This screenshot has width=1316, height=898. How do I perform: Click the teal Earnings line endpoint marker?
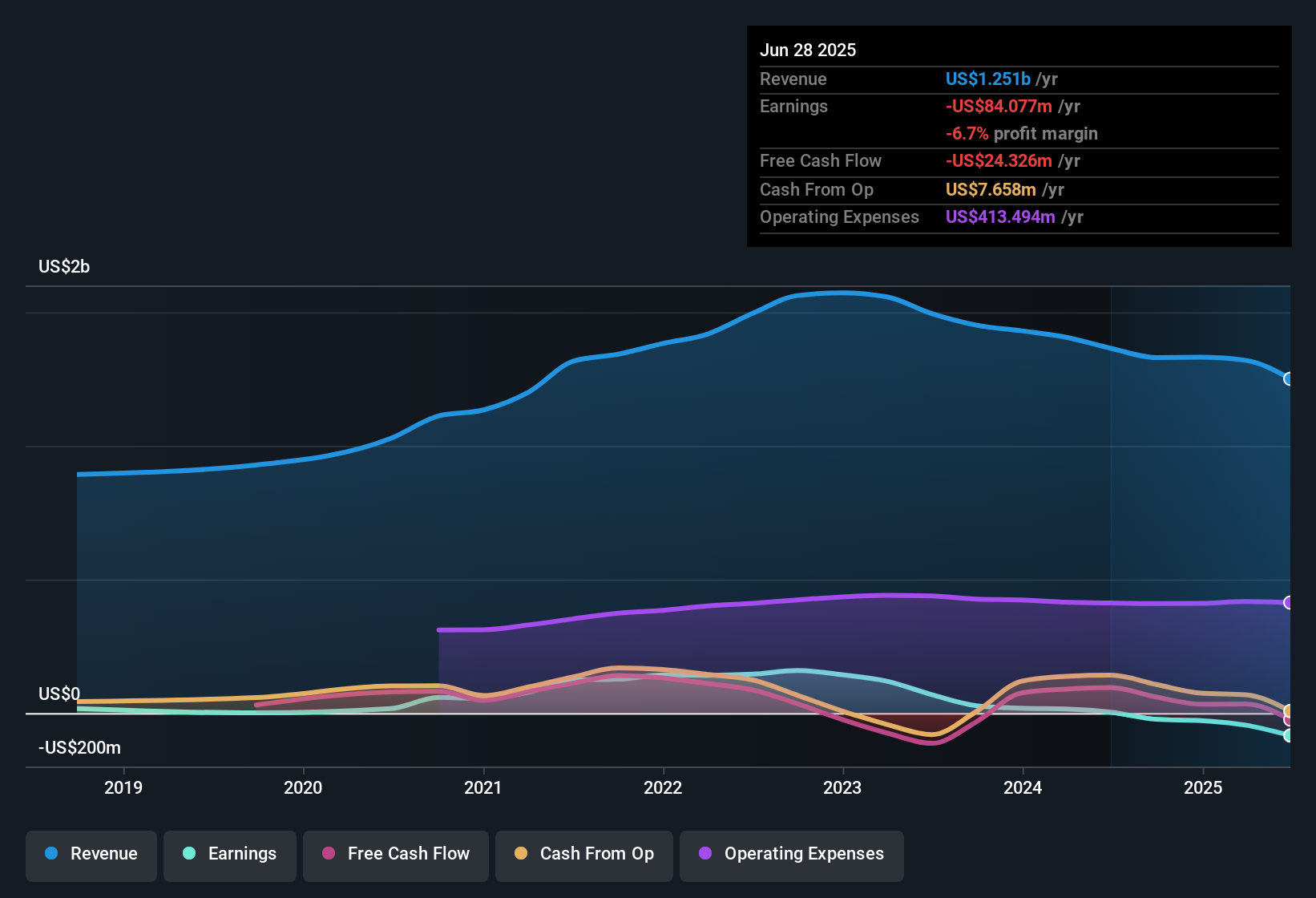click(1288, 735)
